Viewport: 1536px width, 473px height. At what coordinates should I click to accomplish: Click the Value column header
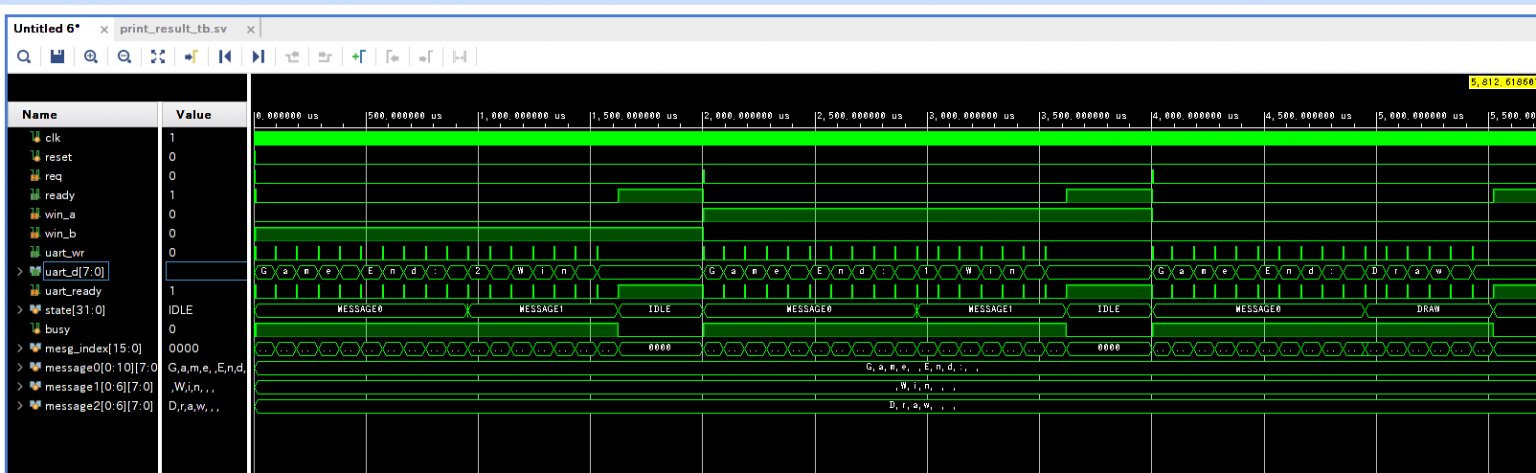point(193,115)
